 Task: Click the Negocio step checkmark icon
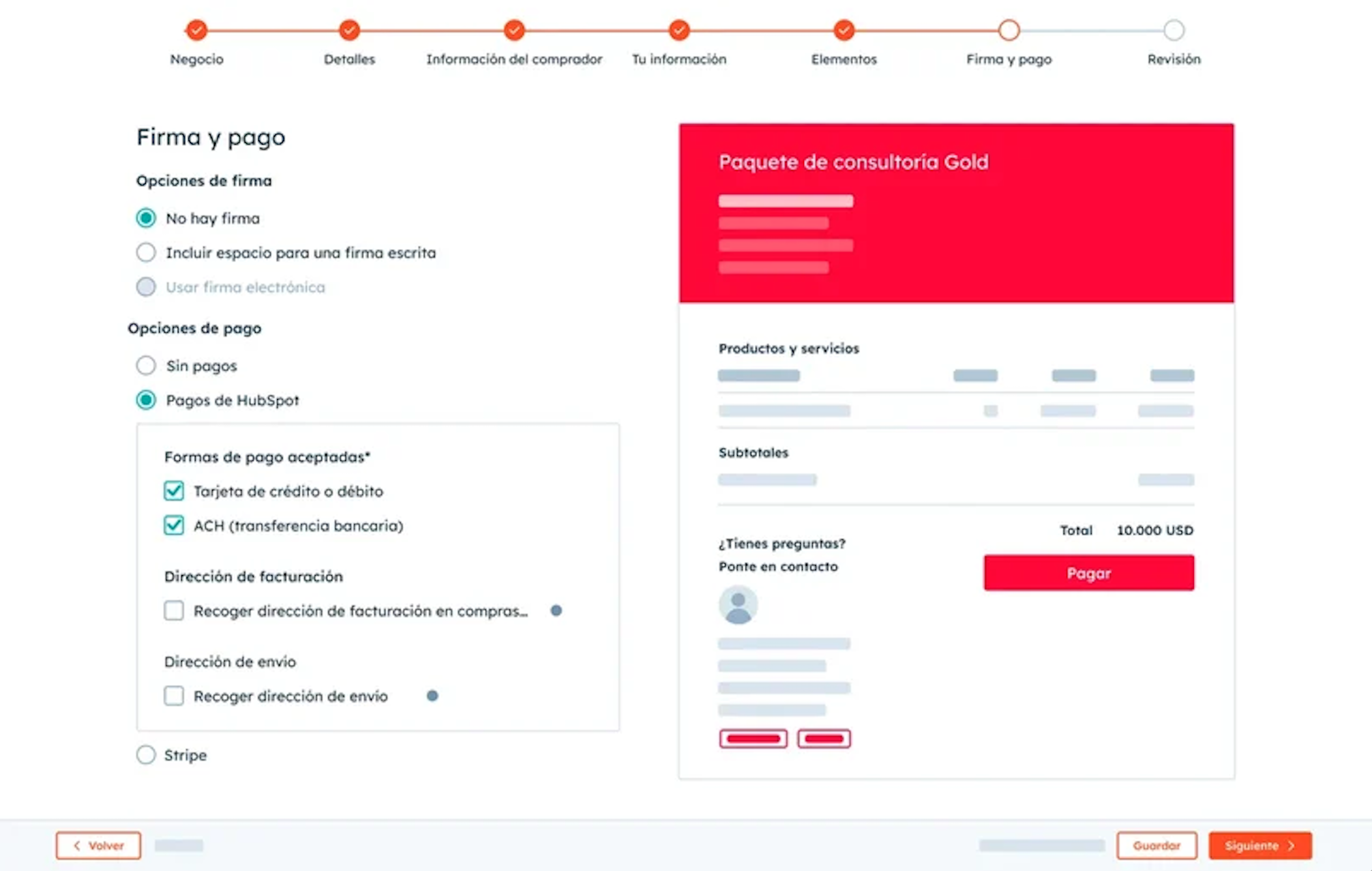pyautogui.click(x=196, y=30)
